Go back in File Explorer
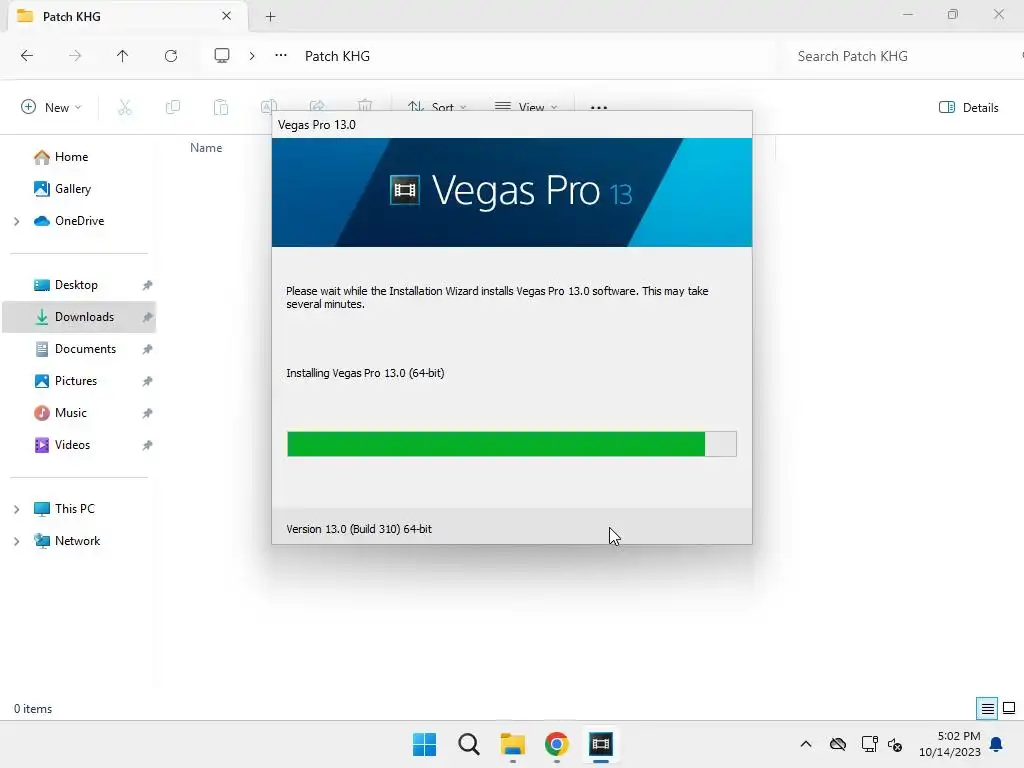This screenshot has height=768, width=1024. pyautogui.click(x=27, y=56)
